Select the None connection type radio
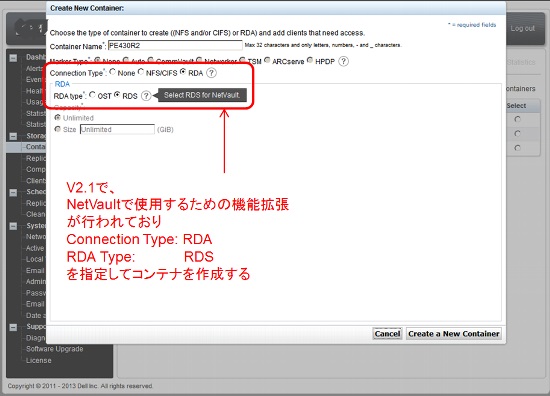Image resolution: width=550 pixels, height=396 pixels. coord(113,72)
